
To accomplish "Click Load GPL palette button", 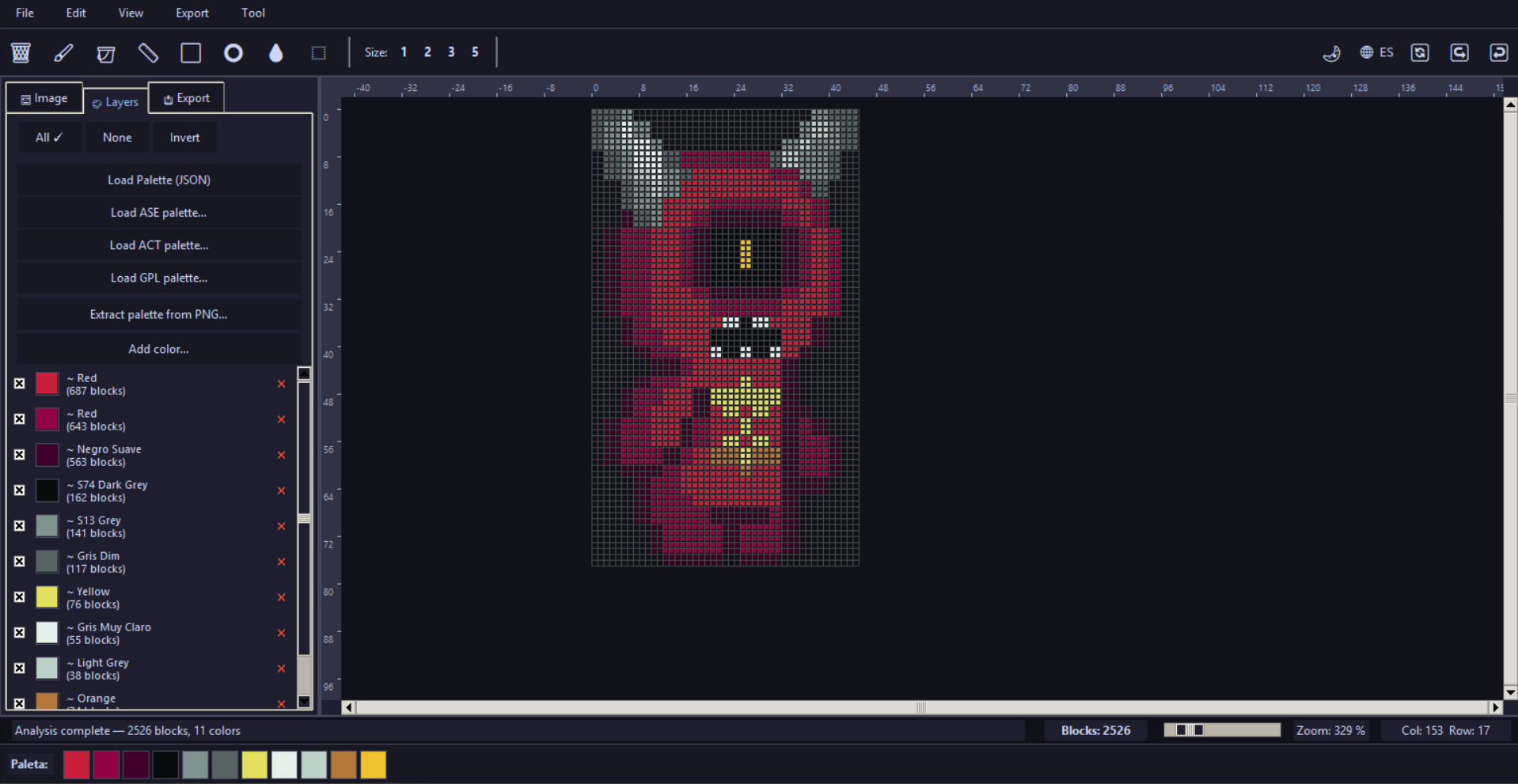I will coord(159,278).
